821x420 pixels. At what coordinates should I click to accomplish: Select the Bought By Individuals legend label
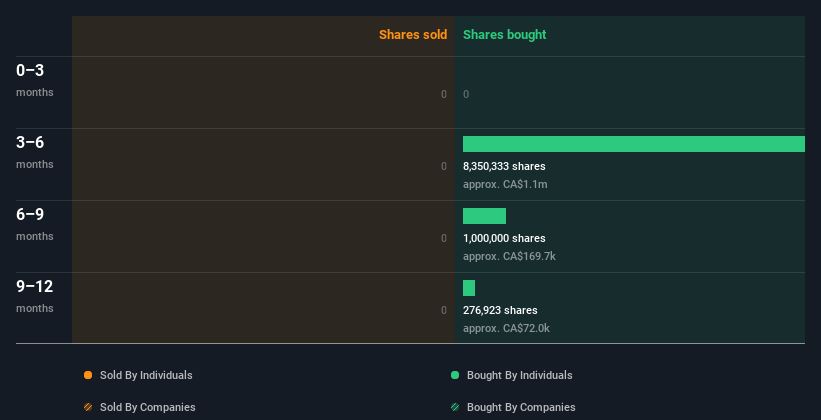(519, 375)
